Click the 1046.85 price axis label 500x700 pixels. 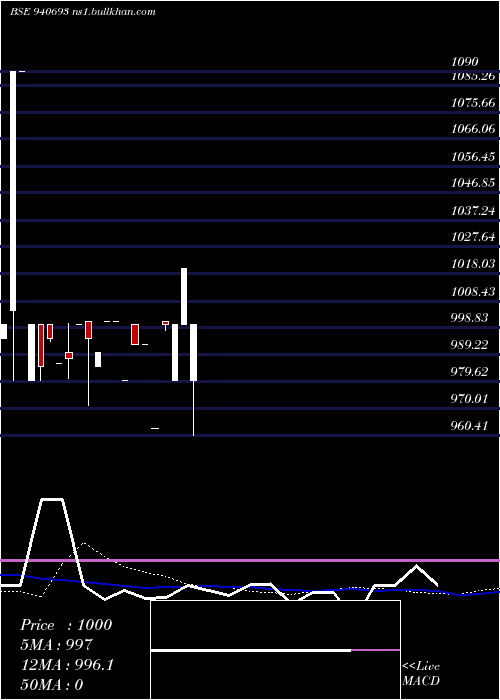(473, 183)
